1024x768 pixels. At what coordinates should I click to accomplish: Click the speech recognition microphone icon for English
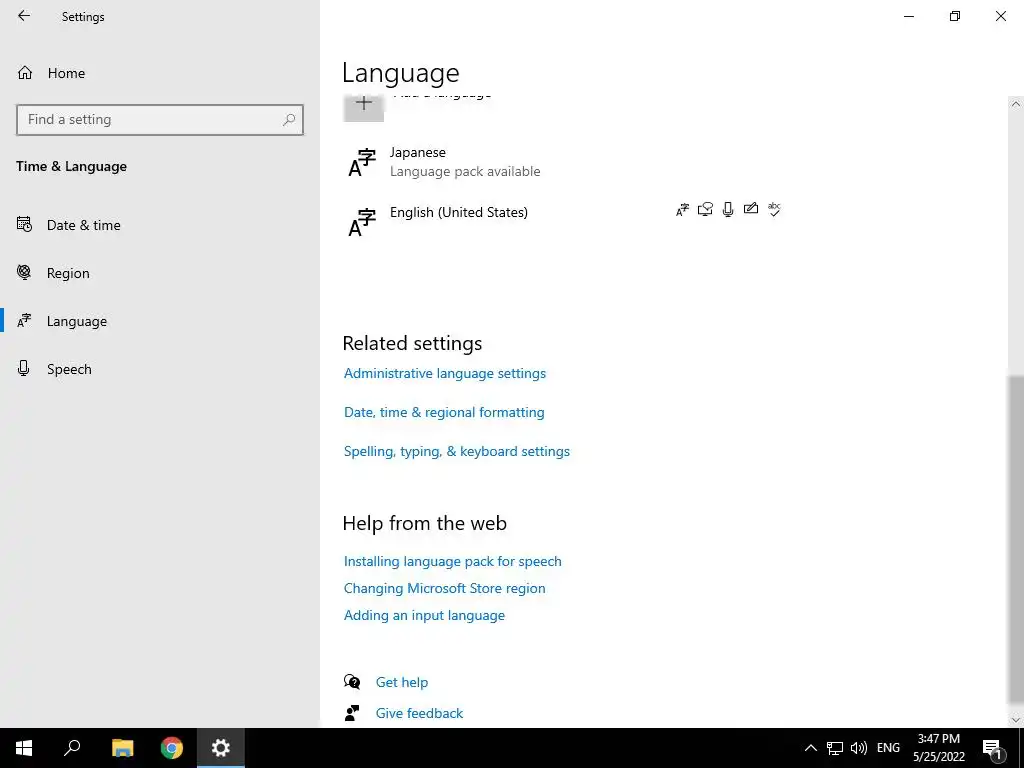coord(728,209)
